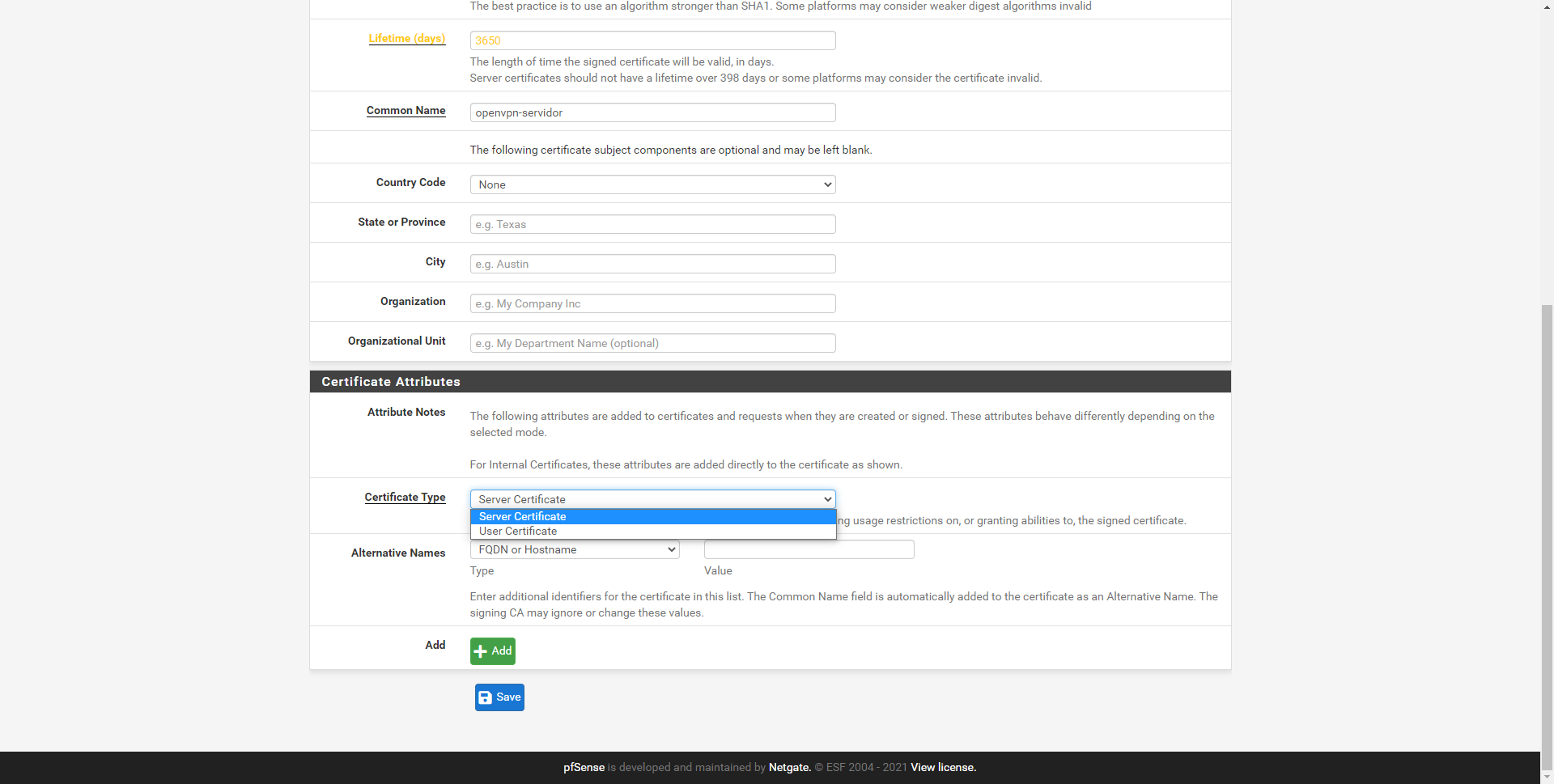Image resolution: width=1554 pixels, height=784 pixels.
Task: Select Server Certificate option in list
Action: [652, 516]
